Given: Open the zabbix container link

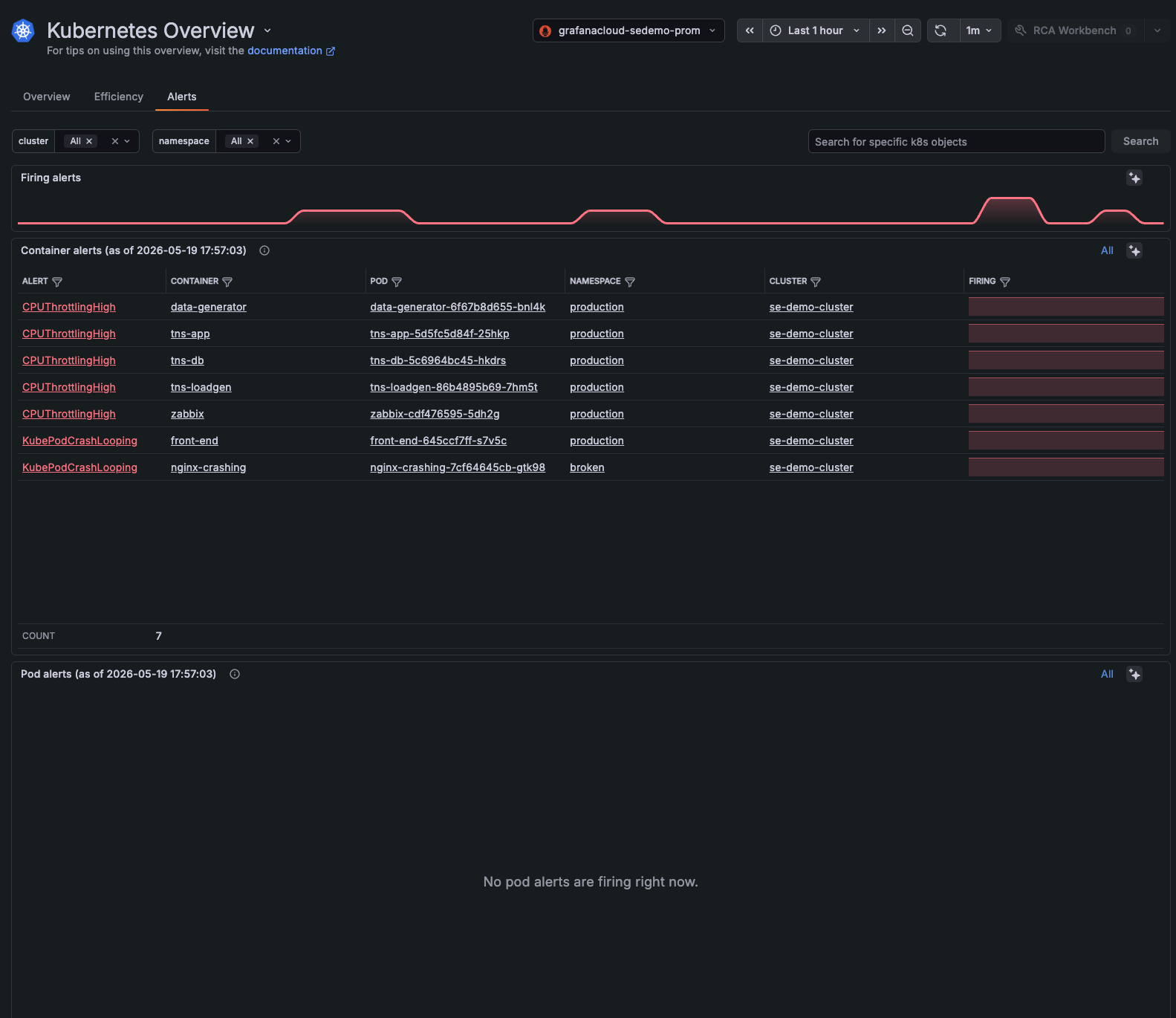Looking at the screenshot, I should pyautogui.click(x=187, y=414).
